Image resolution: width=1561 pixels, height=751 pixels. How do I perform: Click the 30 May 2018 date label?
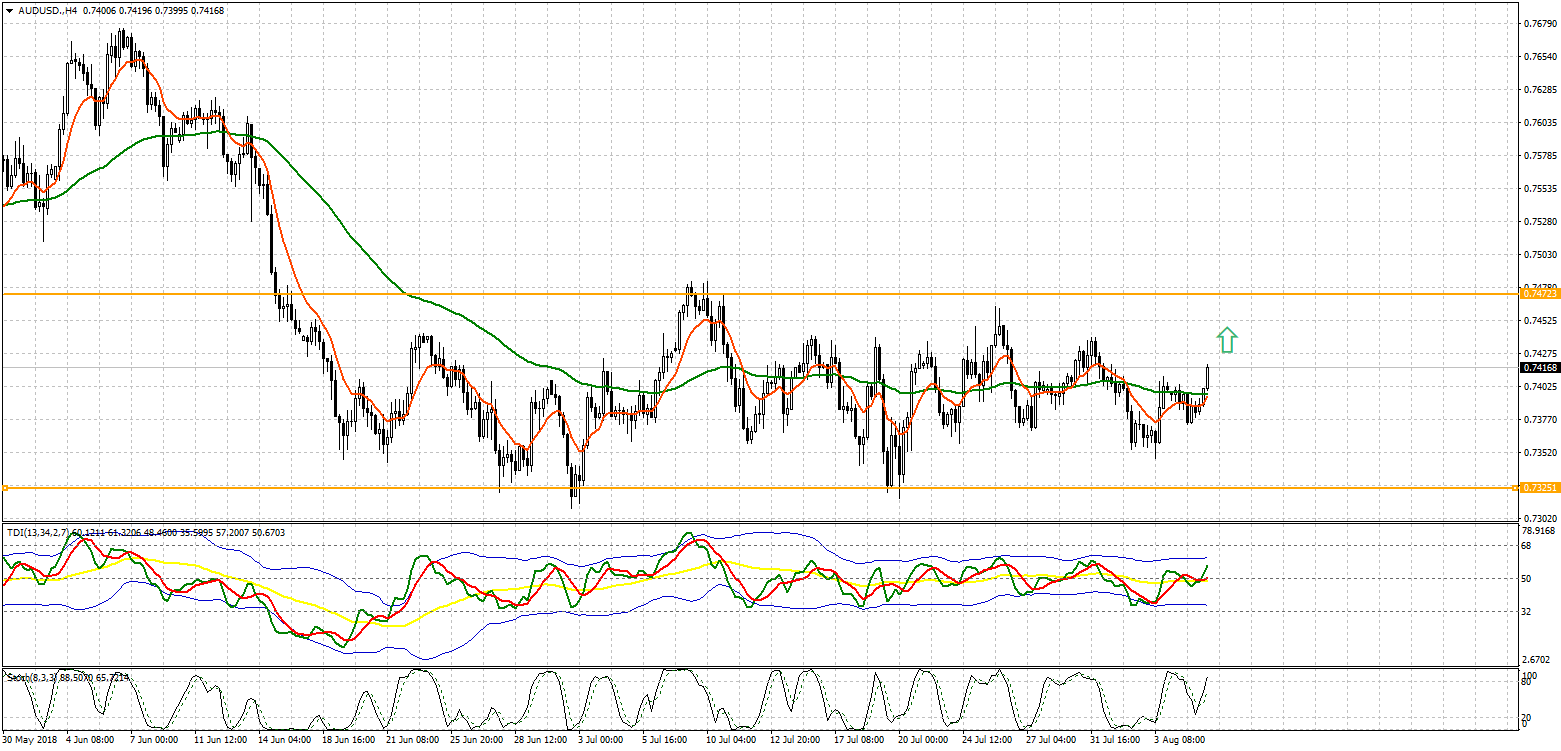29,741
